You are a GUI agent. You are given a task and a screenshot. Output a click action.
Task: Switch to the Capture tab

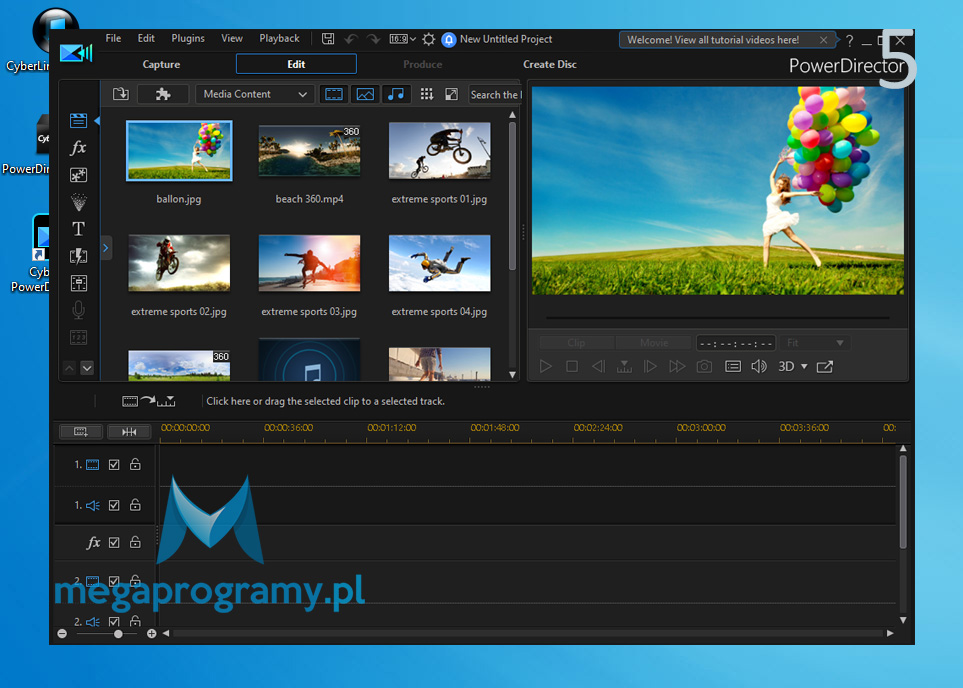(162, 64)
